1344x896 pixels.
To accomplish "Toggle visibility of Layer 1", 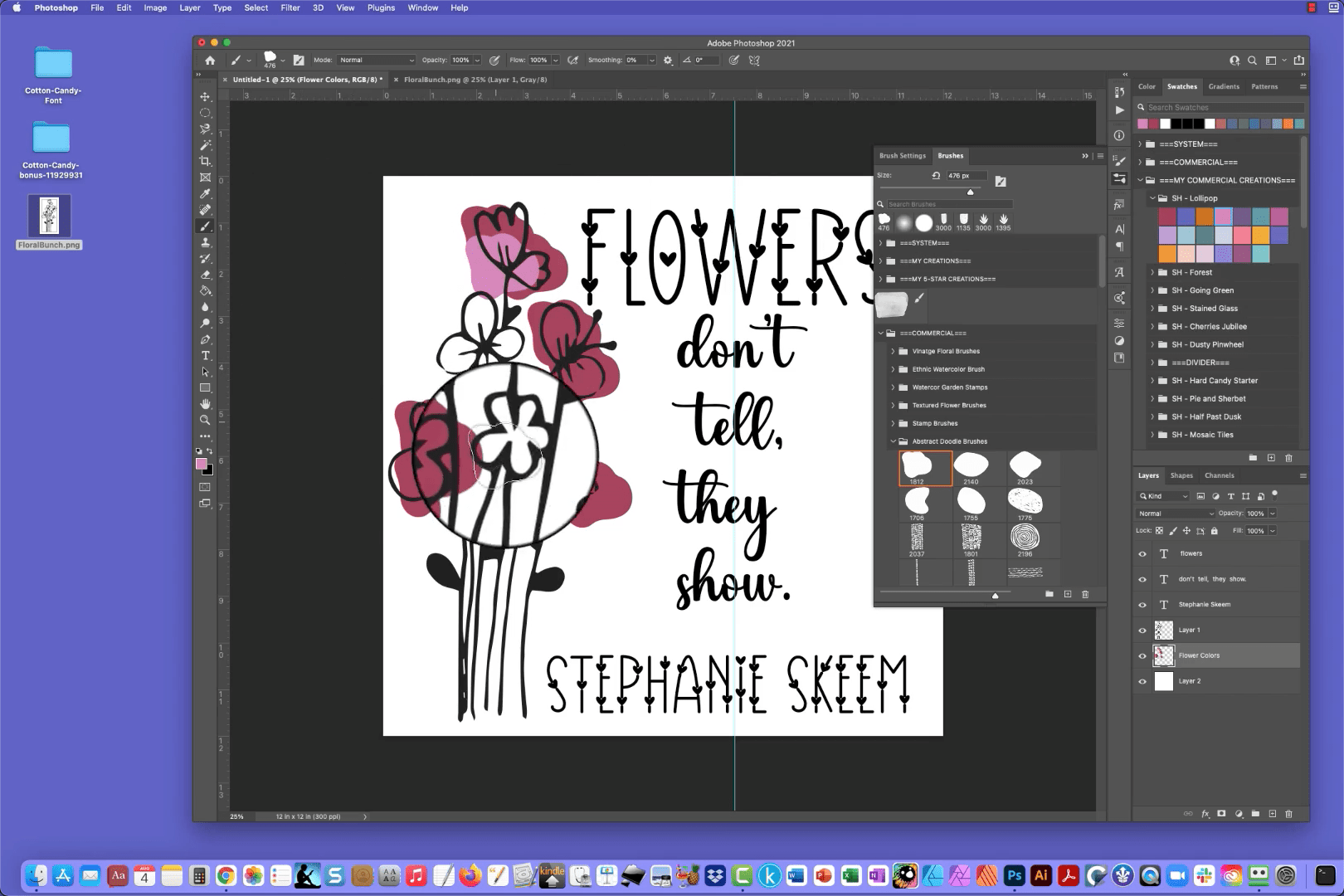I will click(x=1142, y=631).
